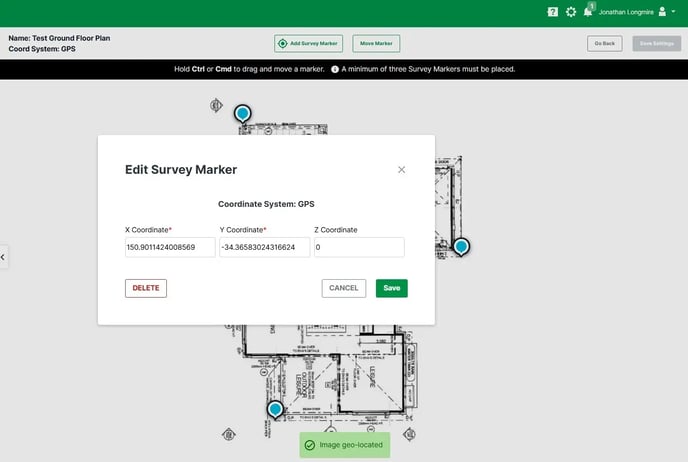
Task: Select the top survey marker pin
Action: tap(242, 114)
